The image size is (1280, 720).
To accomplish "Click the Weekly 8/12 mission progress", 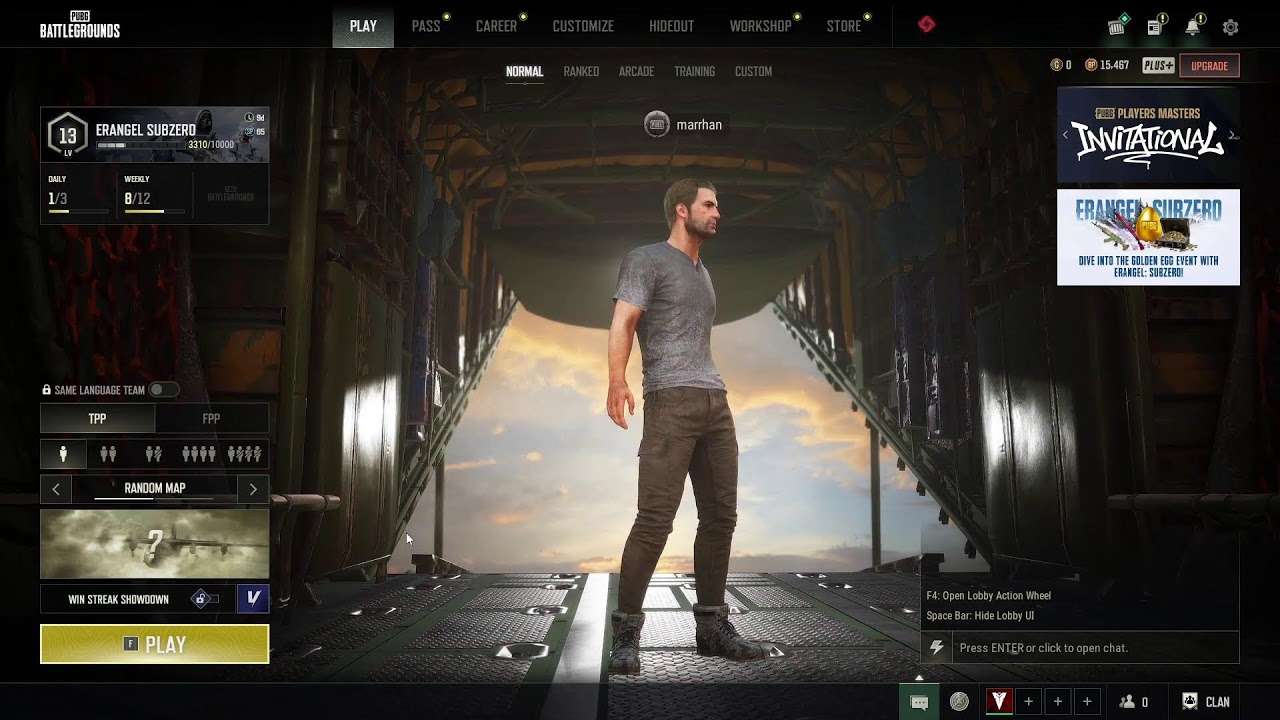I will tap(155, 195).
